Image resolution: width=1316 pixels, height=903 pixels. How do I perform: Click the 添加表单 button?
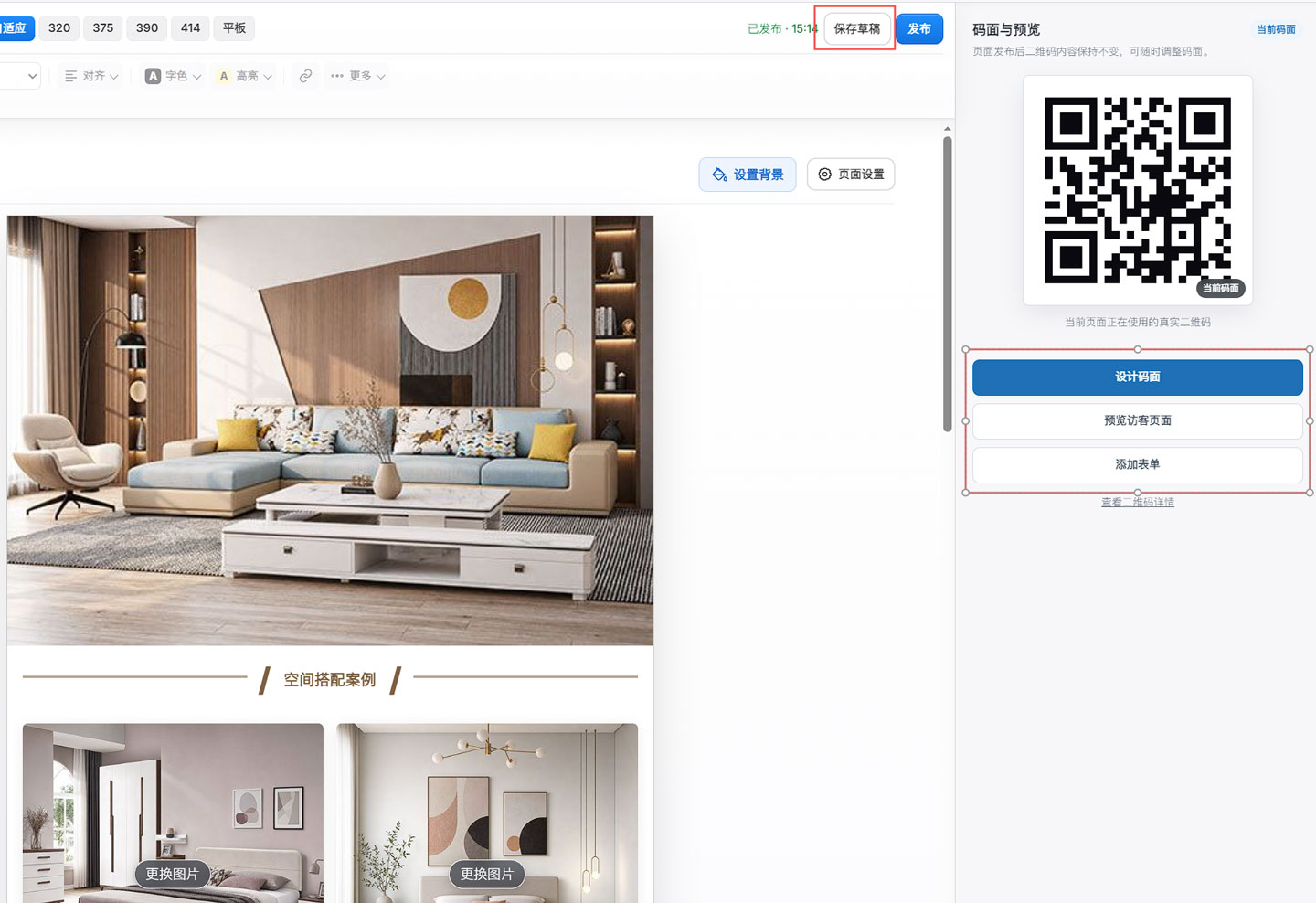click(1138, 464)
